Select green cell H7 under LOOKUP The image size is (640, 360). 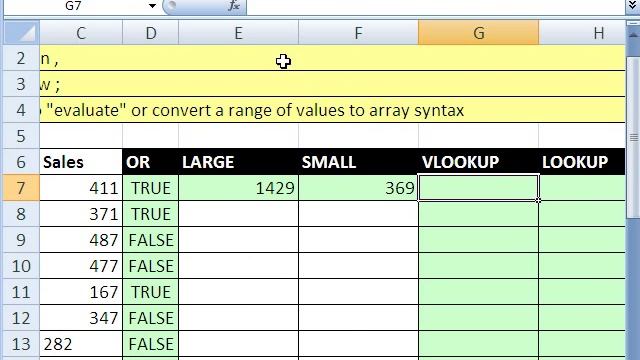pos(582,188)
